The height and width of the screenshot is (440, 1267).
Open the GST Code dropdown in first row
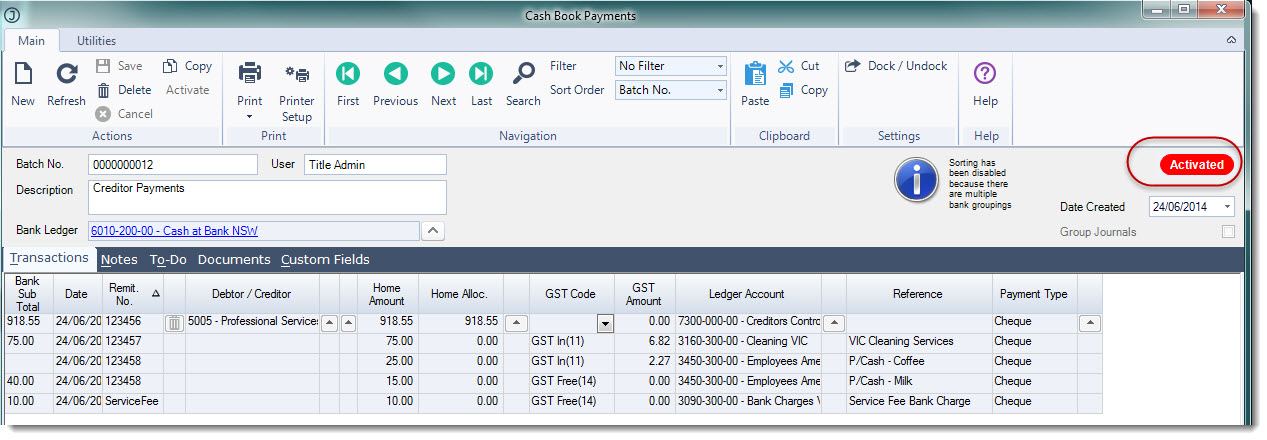click(604, 322)
